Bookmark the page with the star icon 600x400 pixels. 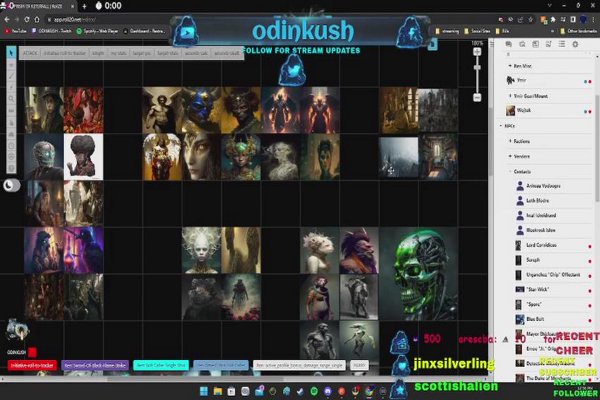click(530, 19)
